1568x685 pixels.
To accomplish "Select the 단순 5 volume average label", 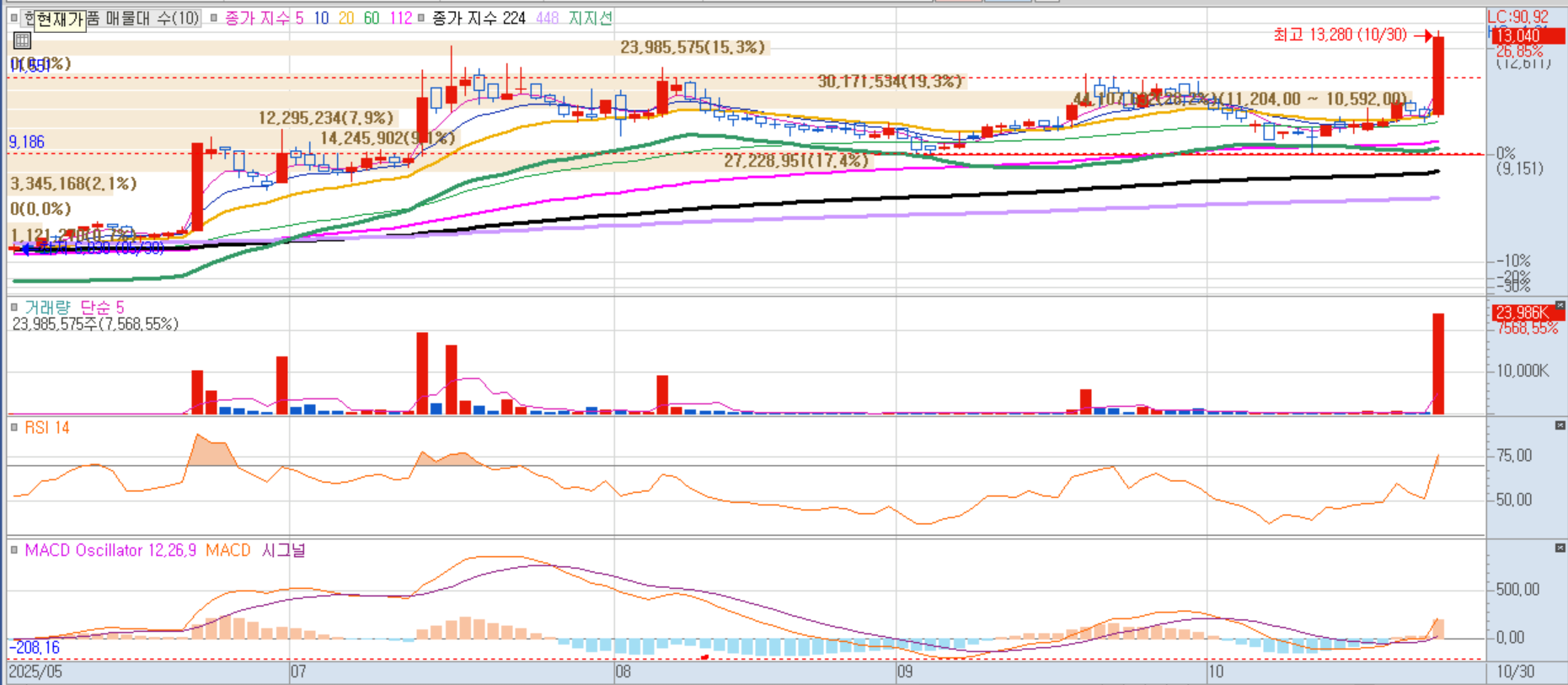I will (102, 308).
